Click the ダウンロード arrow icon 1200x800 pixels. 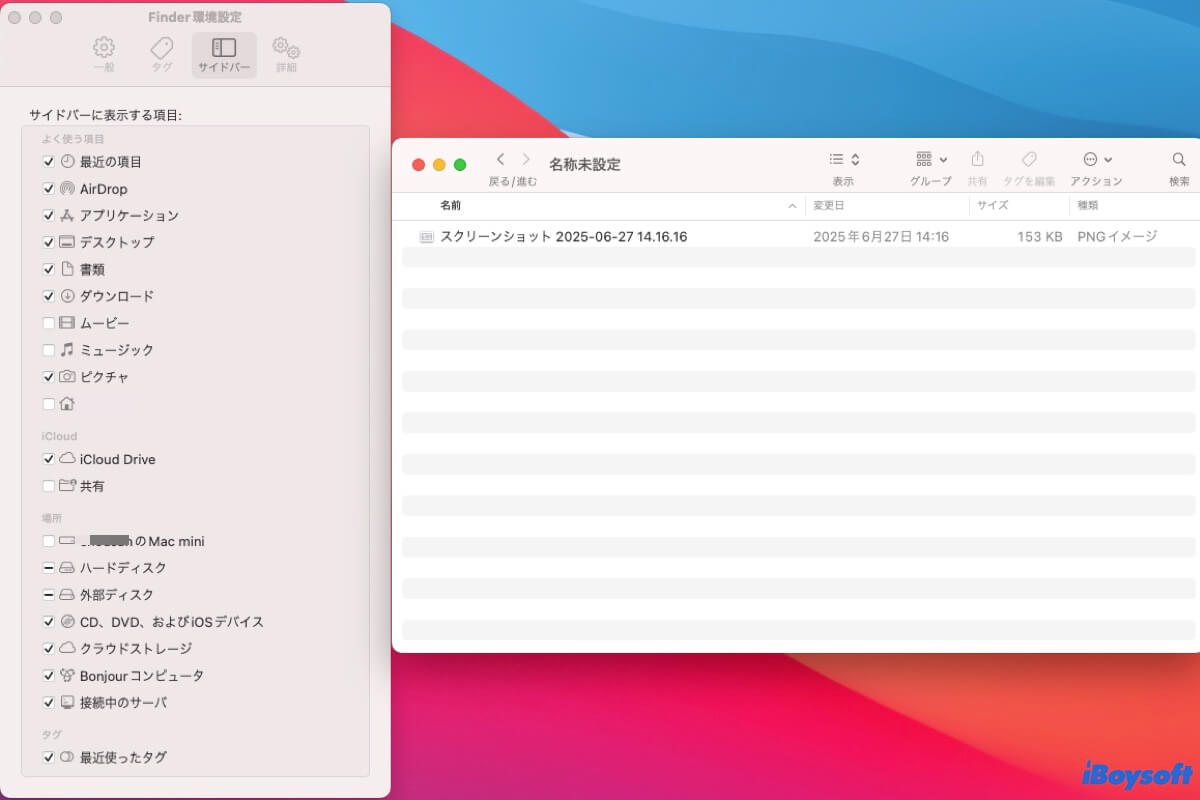(x=67, y=296)
